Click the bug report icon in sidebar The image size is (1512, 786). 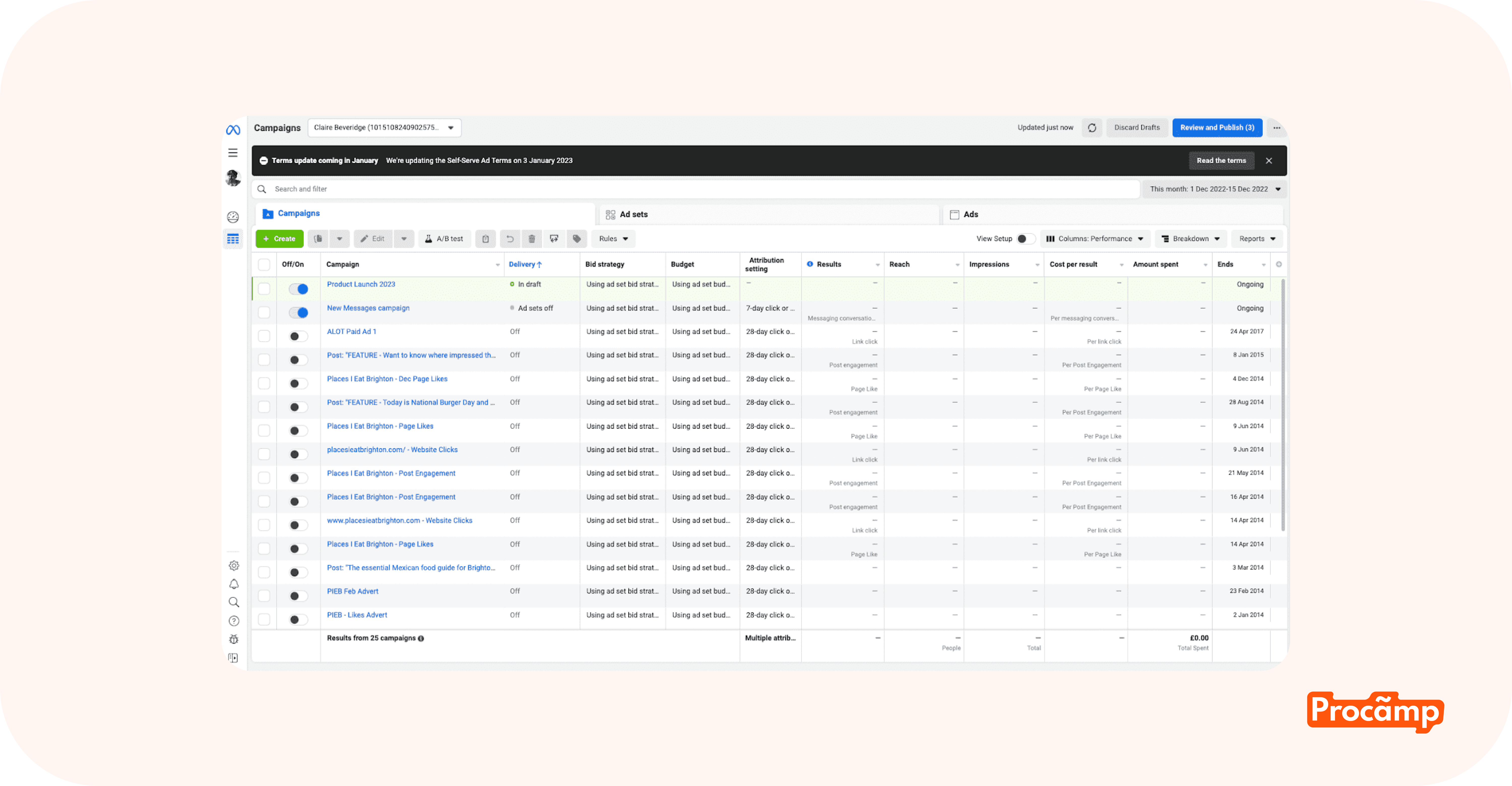pos(234,639)
